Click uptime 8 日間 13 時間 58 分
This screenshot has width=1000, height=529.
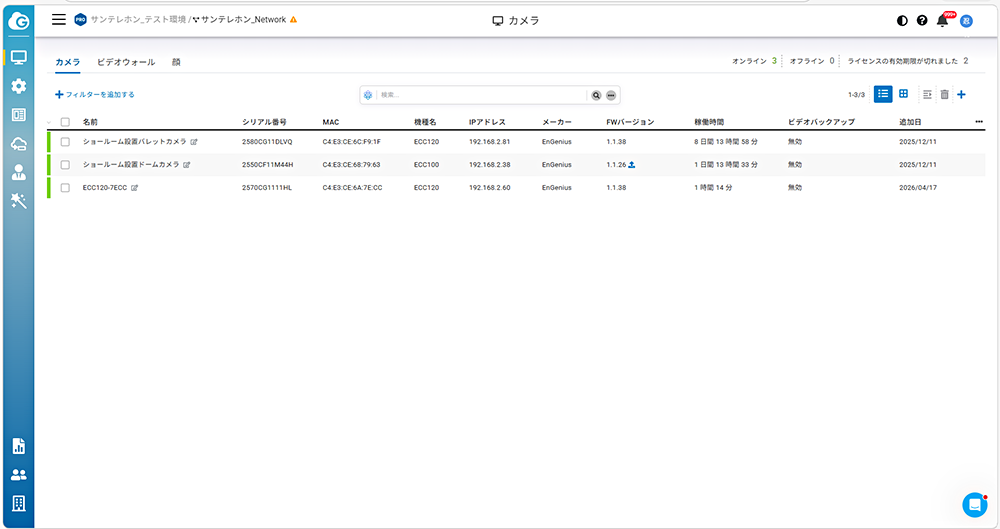726,142
